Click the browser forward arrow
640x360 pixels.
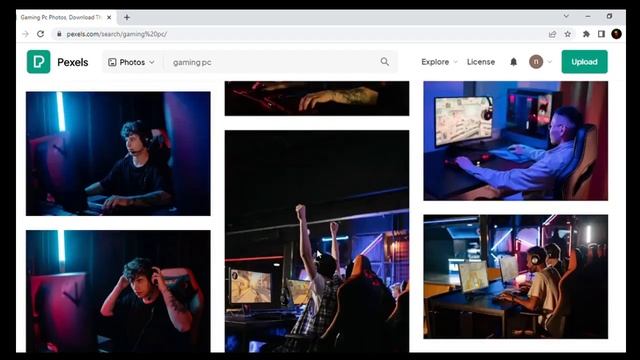click(25, 34)
